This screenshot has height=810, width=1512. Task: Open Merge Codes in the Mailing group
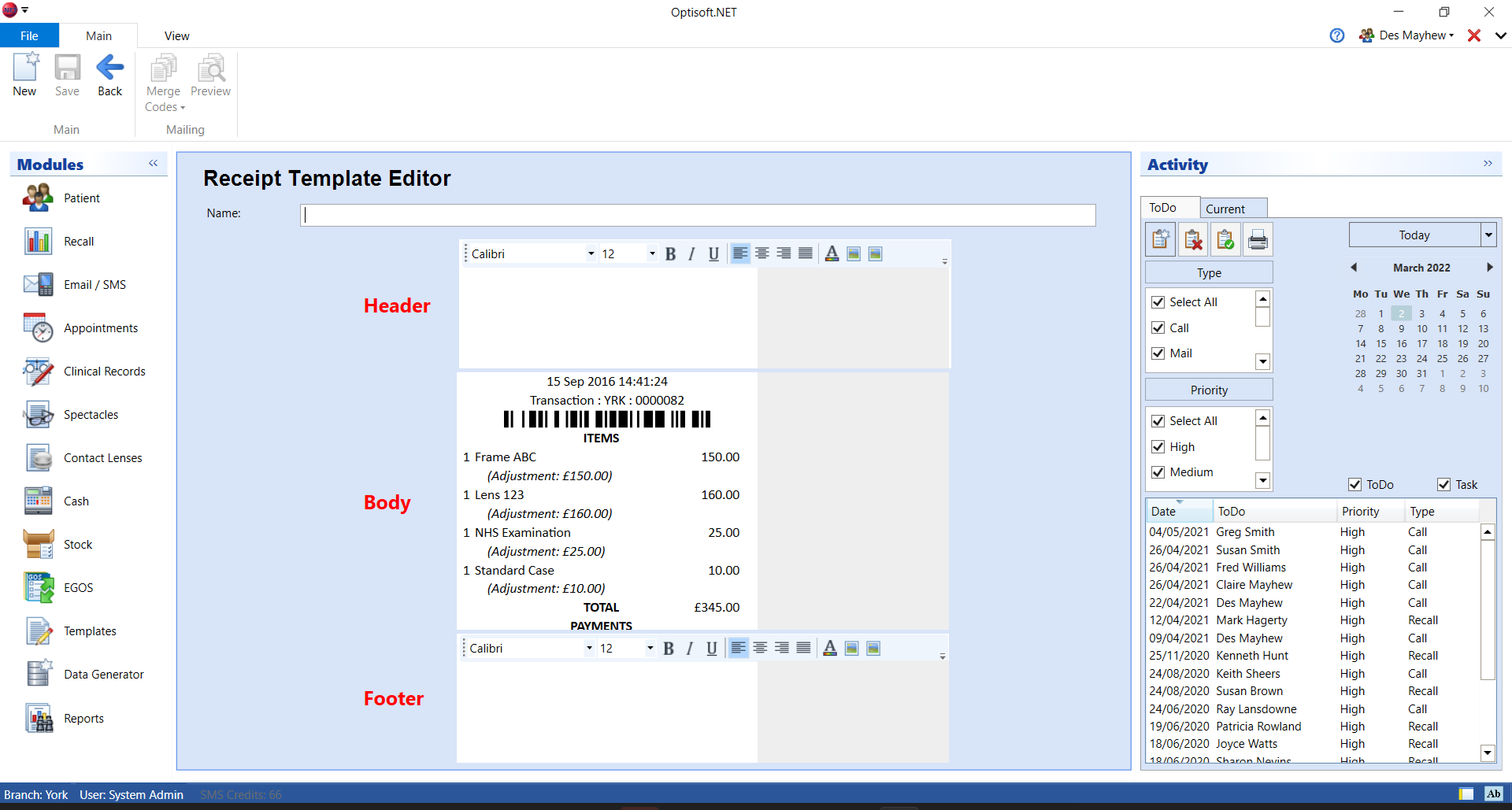(164, 83)
